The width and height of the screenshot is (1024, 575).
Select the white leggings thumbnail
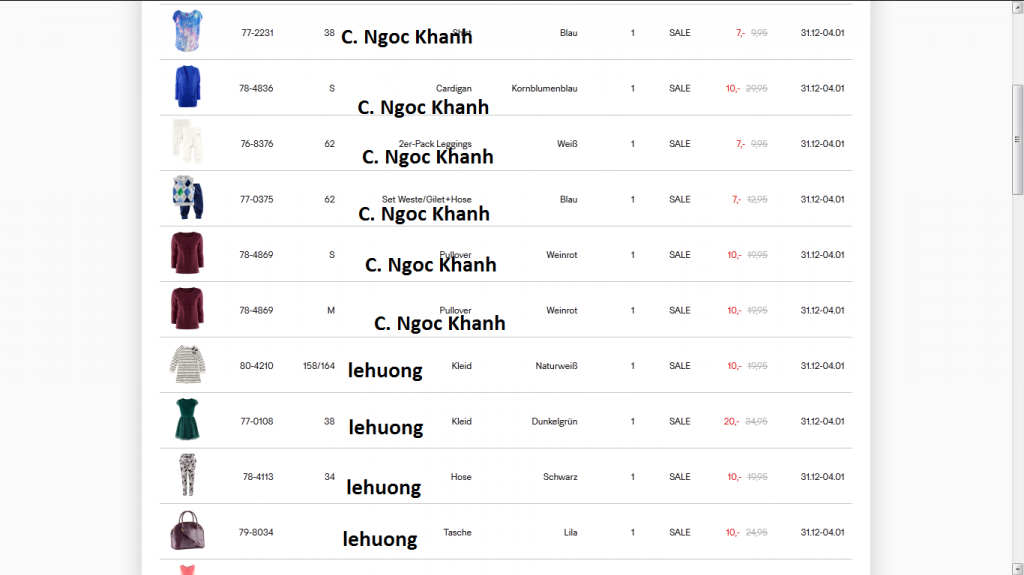187,142
